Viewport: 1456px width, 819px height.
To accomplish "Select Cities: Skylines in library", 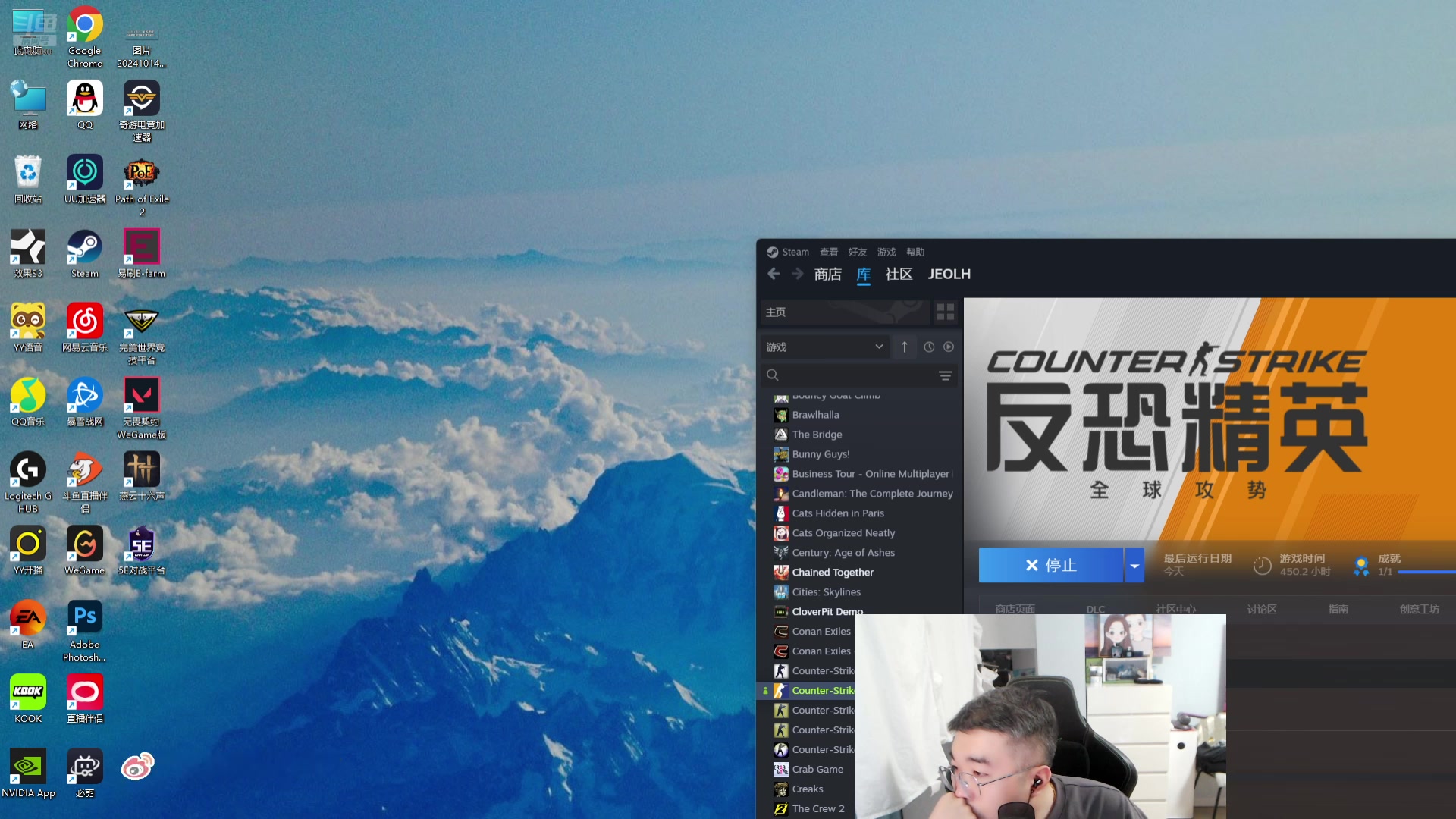I will 859,592.
